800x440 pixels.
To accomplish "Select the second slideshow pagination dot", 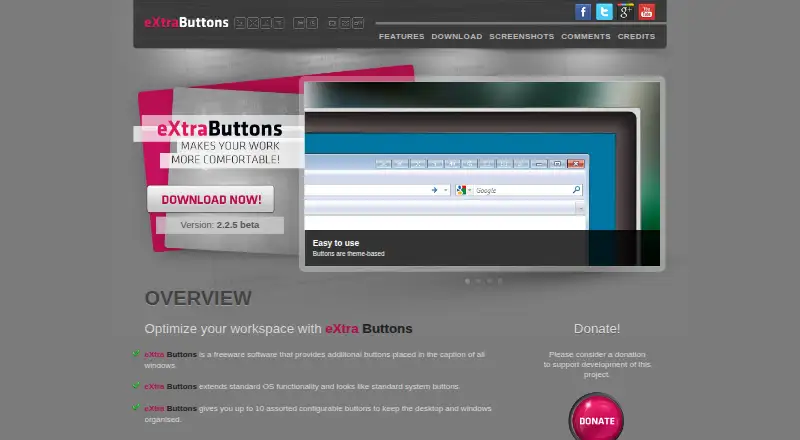I will click(478, 281).
